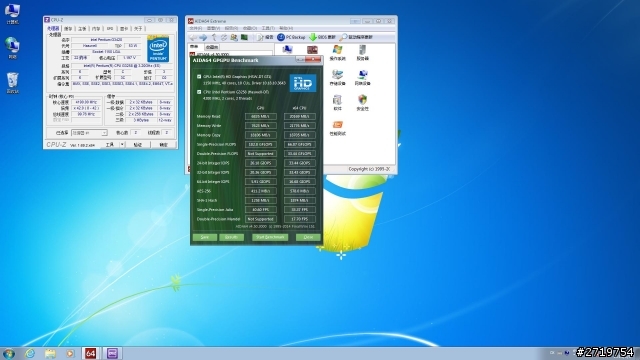
Task: Open the Server category icon in AIDA64
Action: coord(362,53)
